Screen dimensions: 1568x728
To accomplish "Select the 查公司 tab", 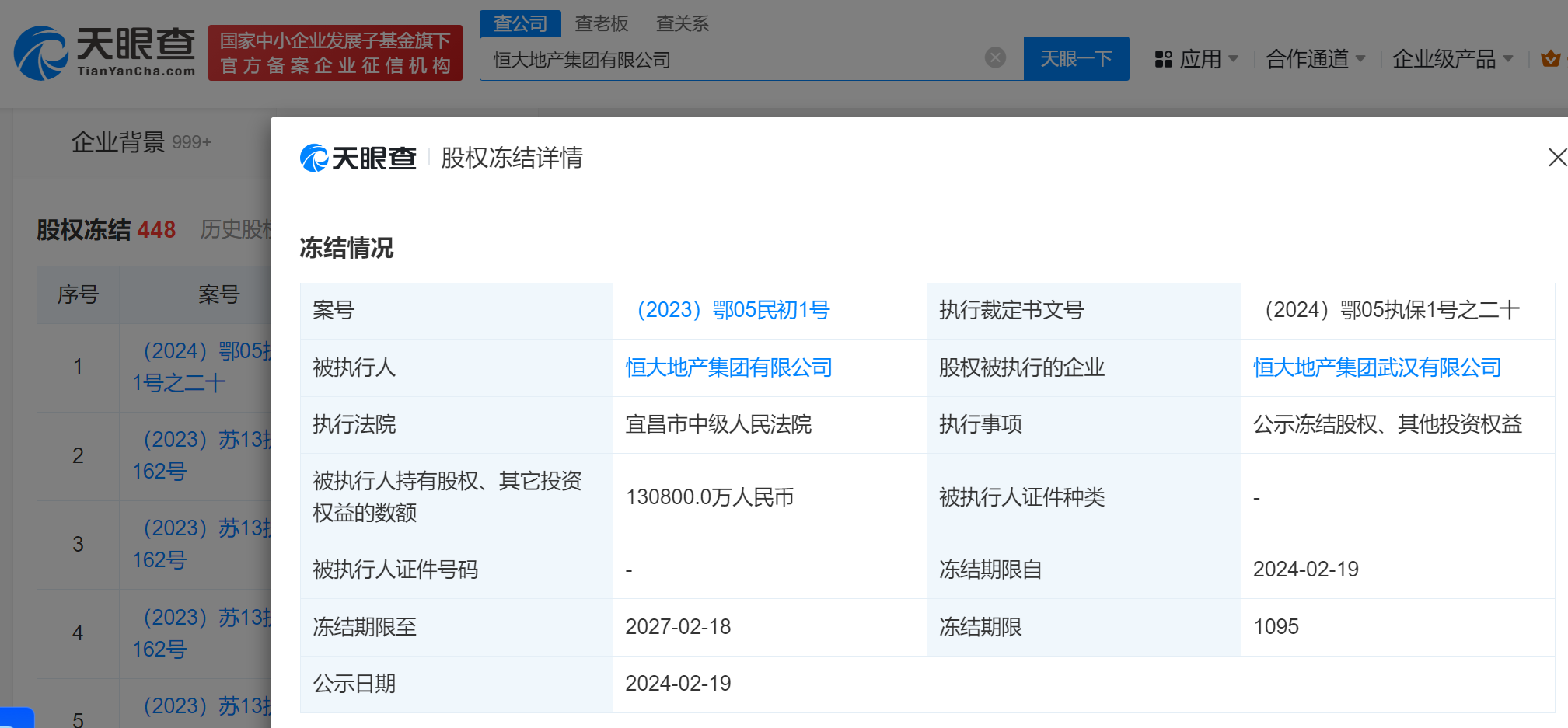I will 520,23.
